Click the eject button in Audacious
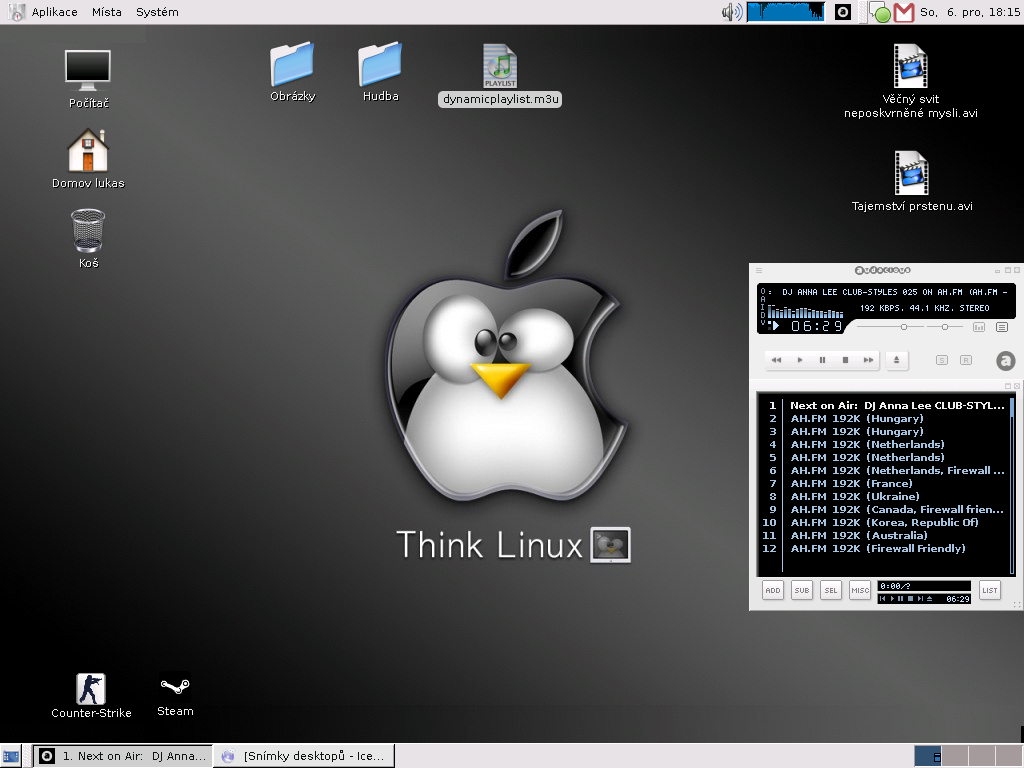The width and height of the screenshot is (1024, 768). pos(897,360)
